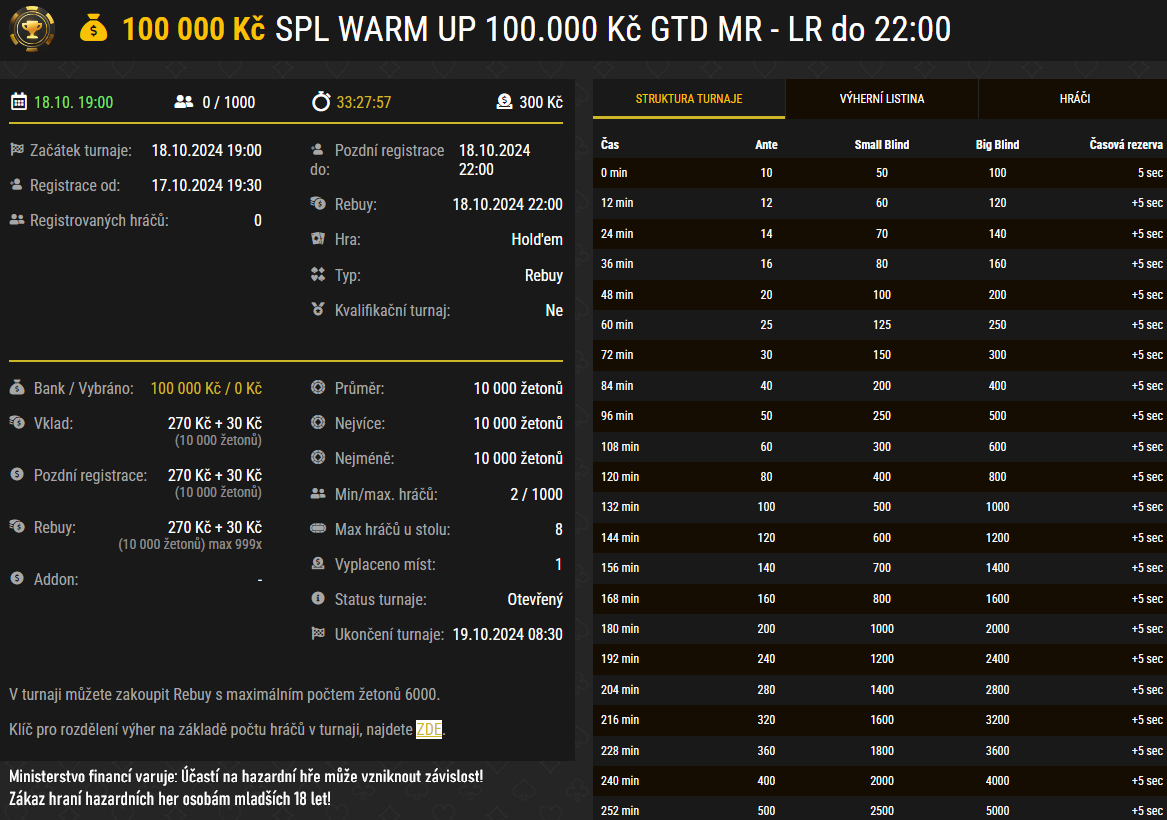Click the players count icon
Image resolution: width=1167 pixels, height=820 pixels.
click(183, 101)
